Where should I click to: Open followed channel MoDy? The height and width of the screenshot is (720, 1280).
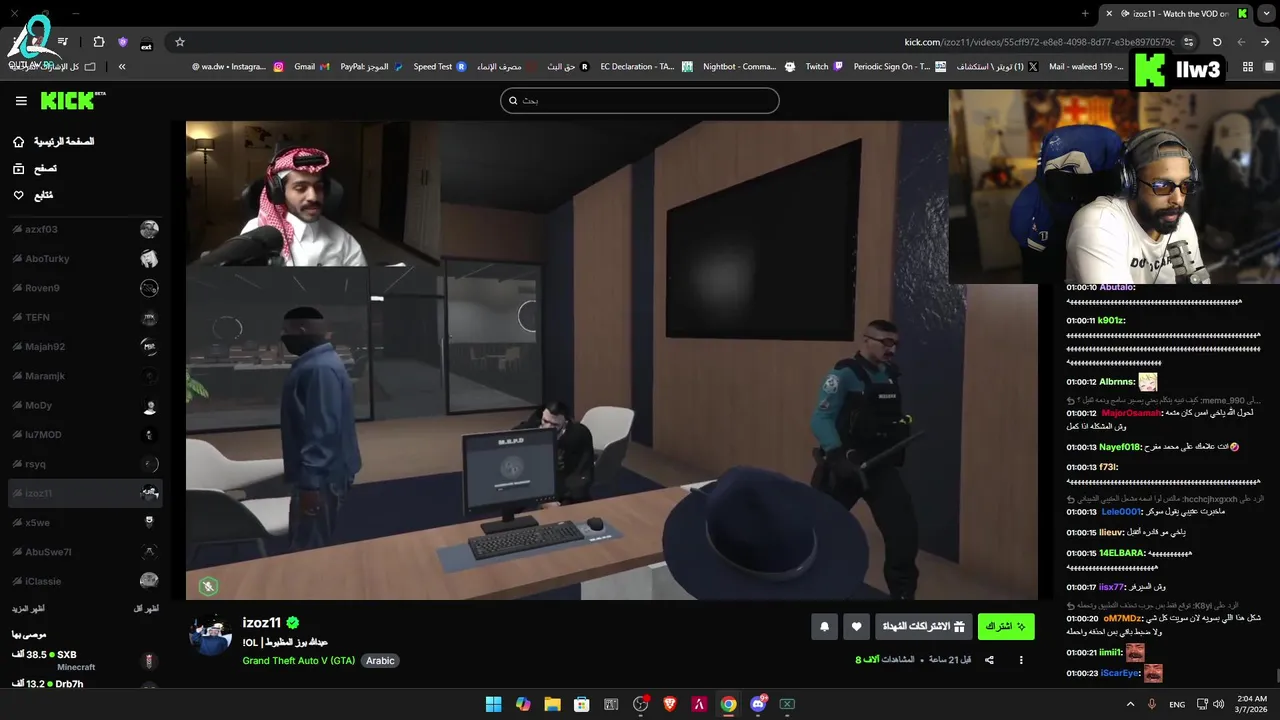[x=85, y=406]
